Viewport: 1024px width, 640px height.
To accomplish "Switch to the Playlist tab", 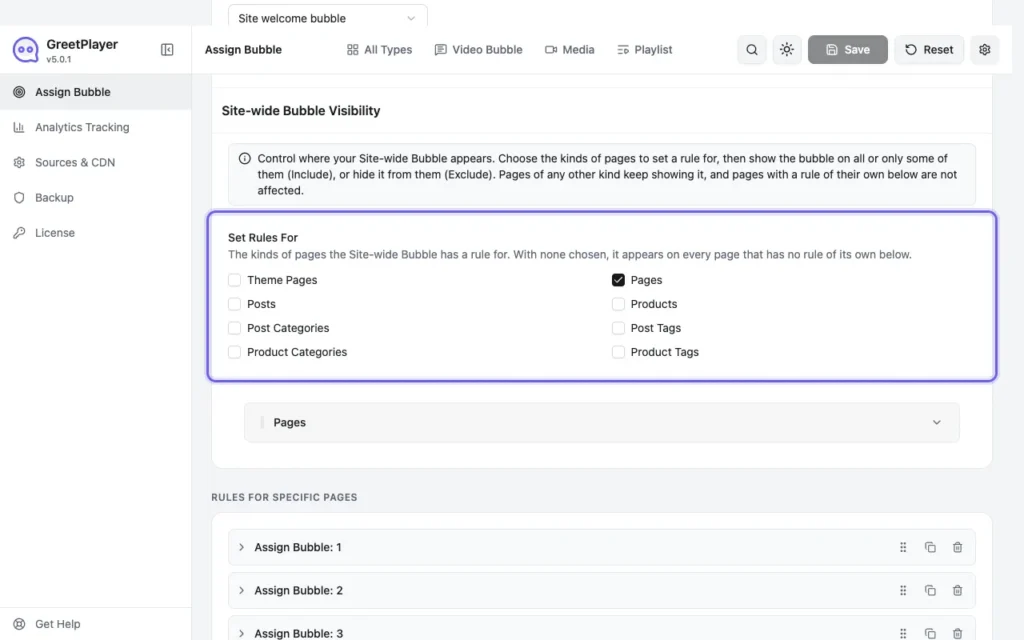I will pos(645,50).
